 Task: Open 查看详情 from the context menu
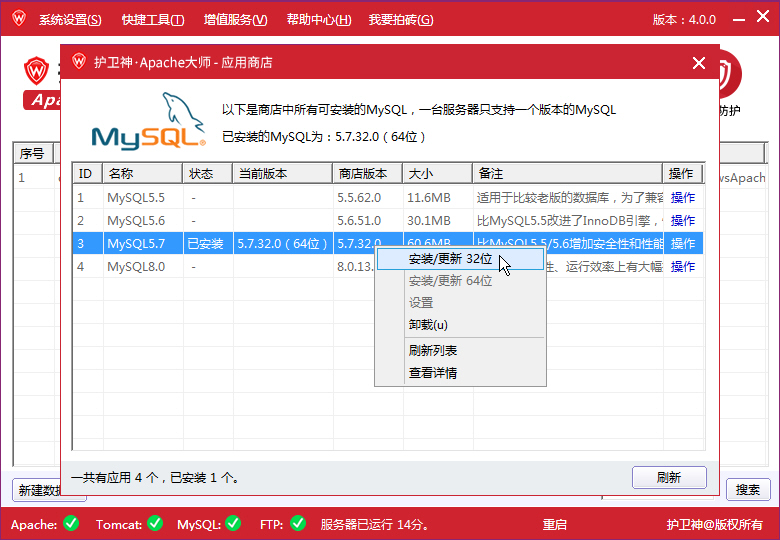(433, 373)
